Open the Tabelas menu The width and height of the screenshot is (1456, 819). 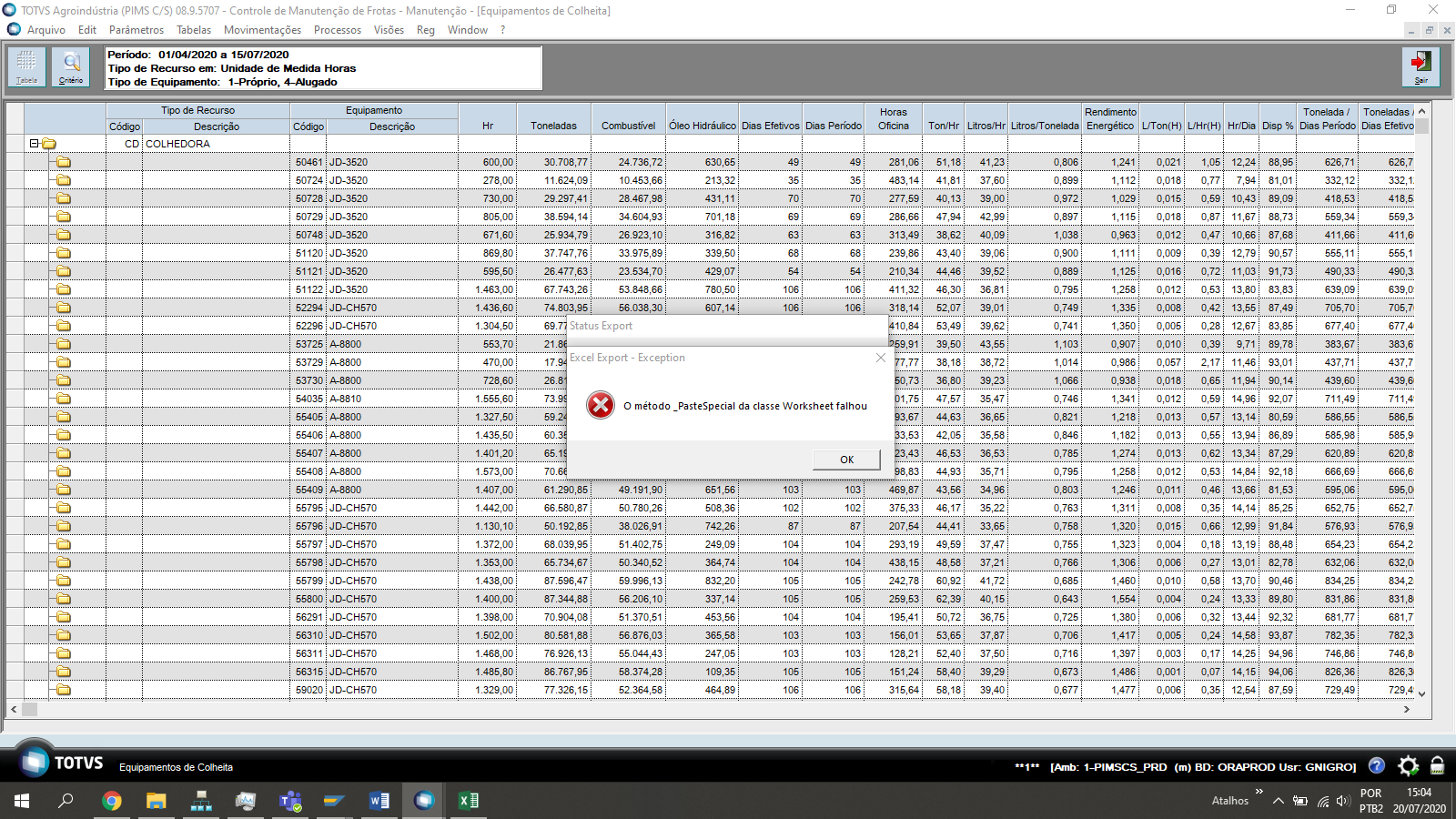194,30
